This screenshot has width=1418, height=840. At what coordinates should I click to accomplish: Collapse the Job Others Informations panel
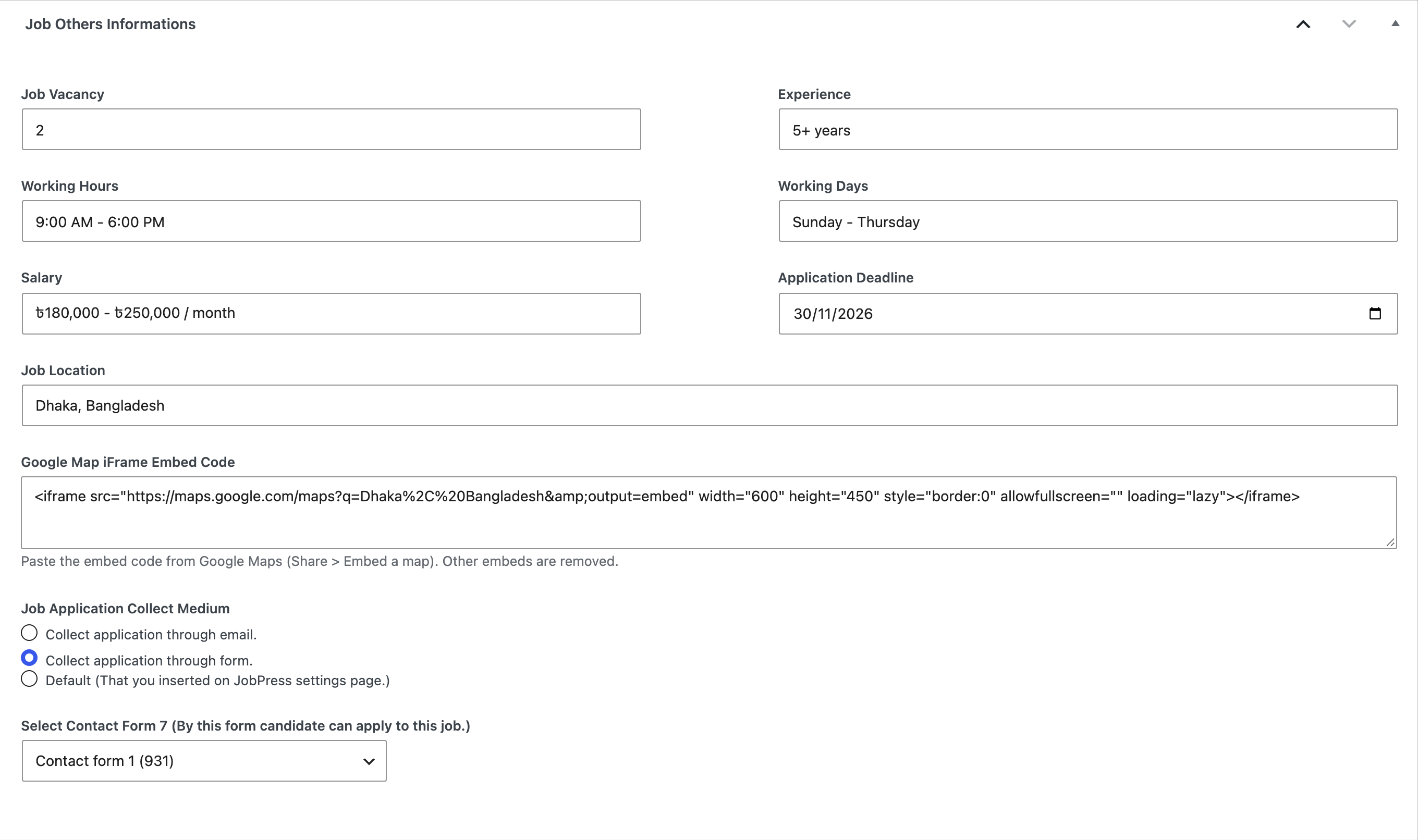[1395, 24]
